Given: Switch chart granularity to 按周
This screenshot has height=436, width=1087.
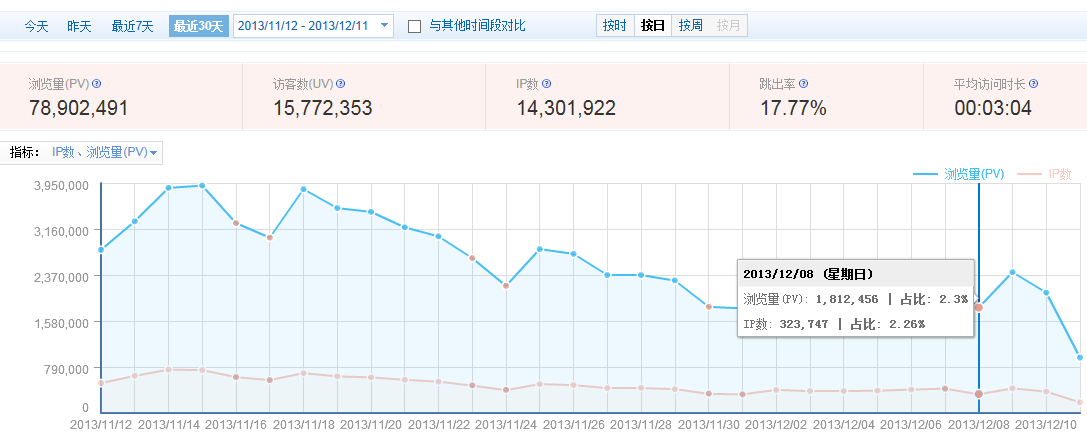Looking at the screenshot, I should click(690, 26).
